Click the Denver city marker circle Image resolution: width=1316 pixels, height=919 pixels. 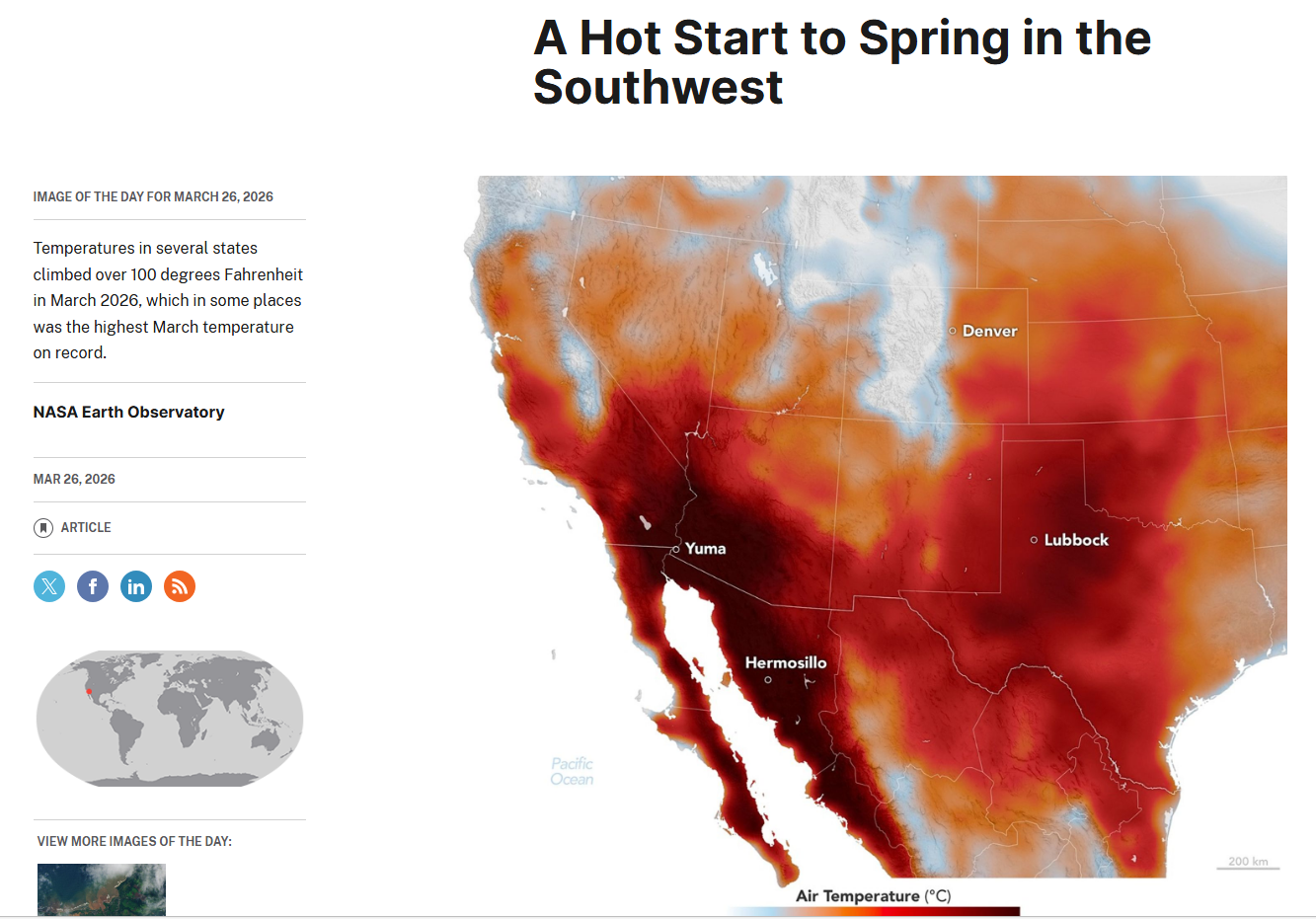tap(953, 331)
